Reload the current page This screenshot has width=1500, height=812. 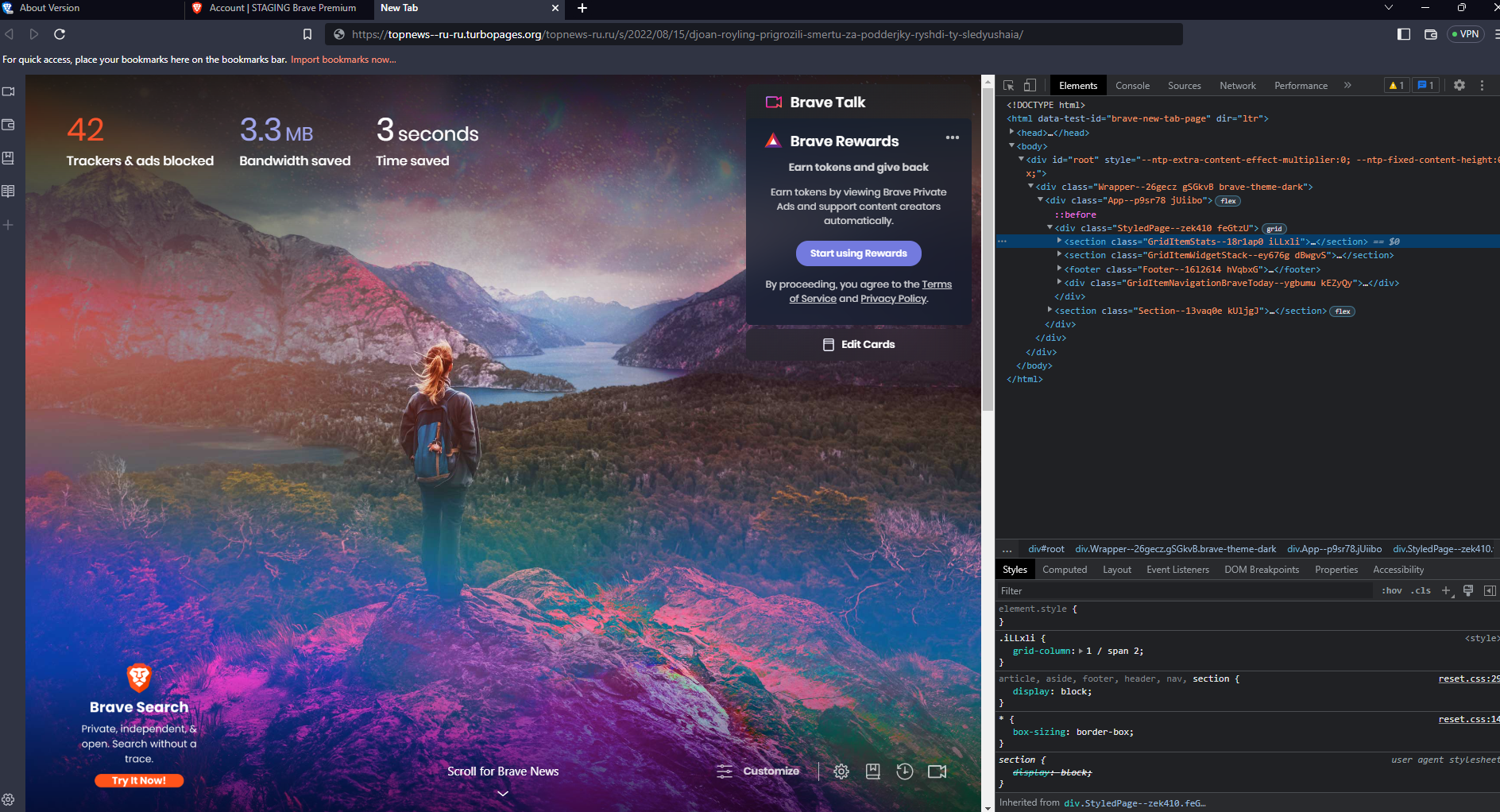click(60, 34)
